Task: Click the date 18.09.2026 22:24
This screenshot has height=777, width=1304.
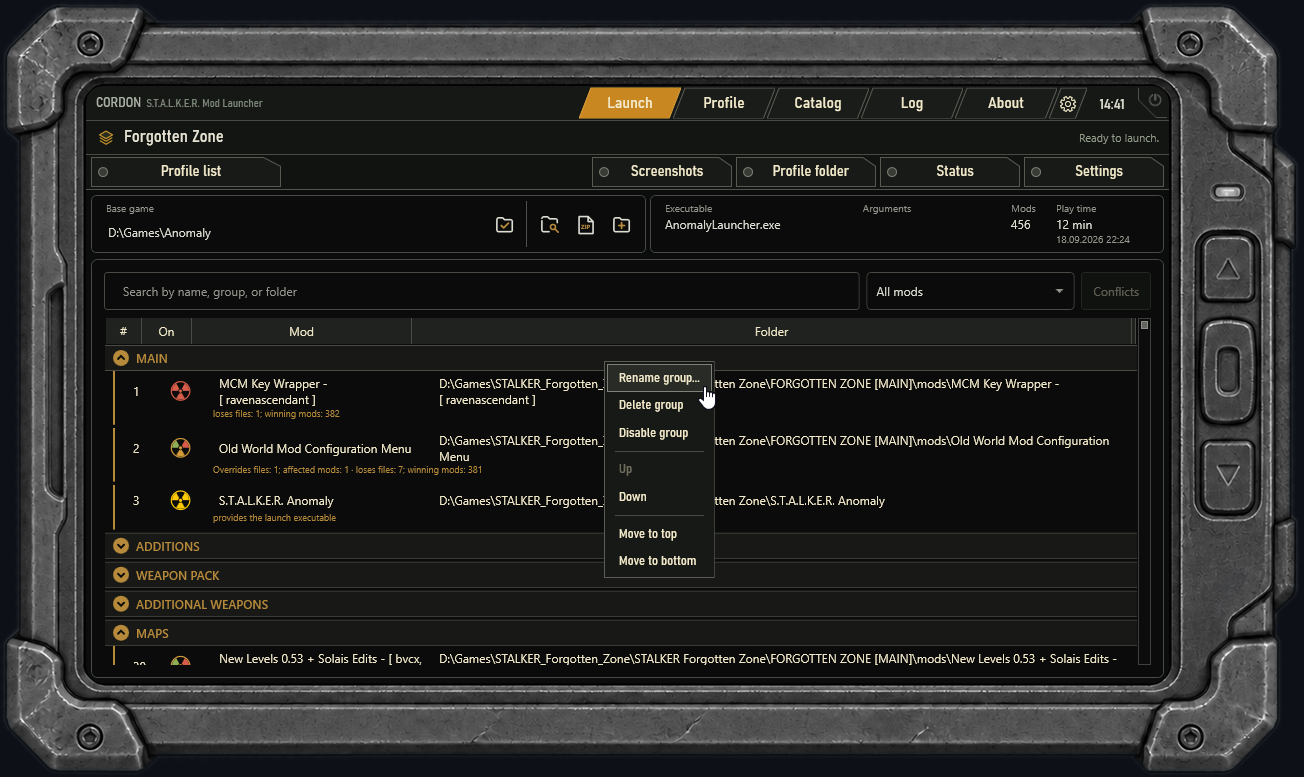Action: click(x=1093, y=241)
